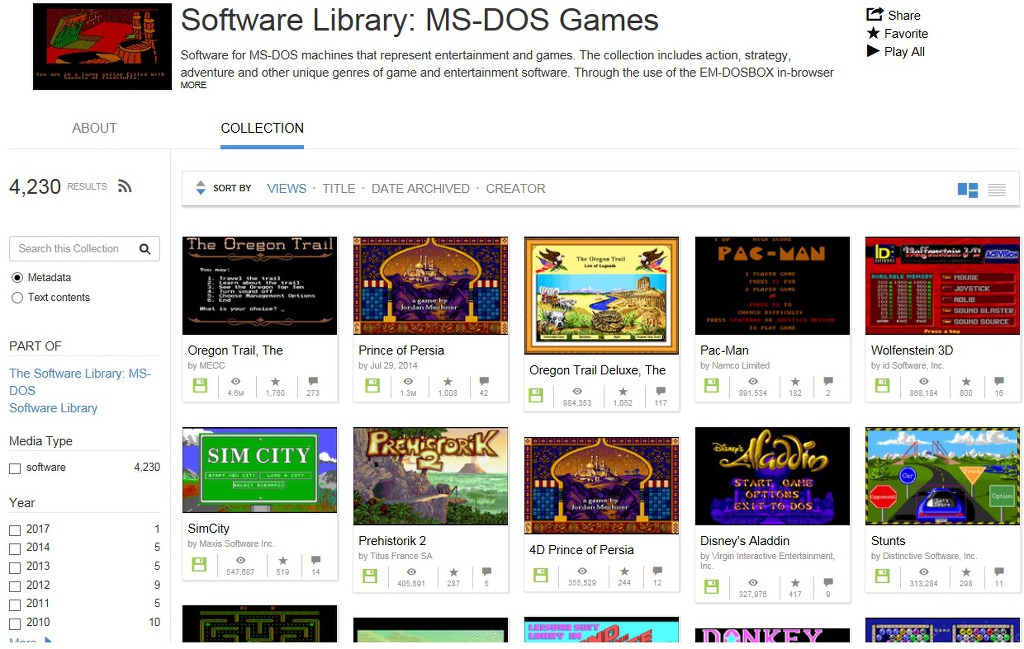Viewport: 1024px width, 649px height.
Task: Open the RSS feed icon beside results
Action: (x=125, y=186)
